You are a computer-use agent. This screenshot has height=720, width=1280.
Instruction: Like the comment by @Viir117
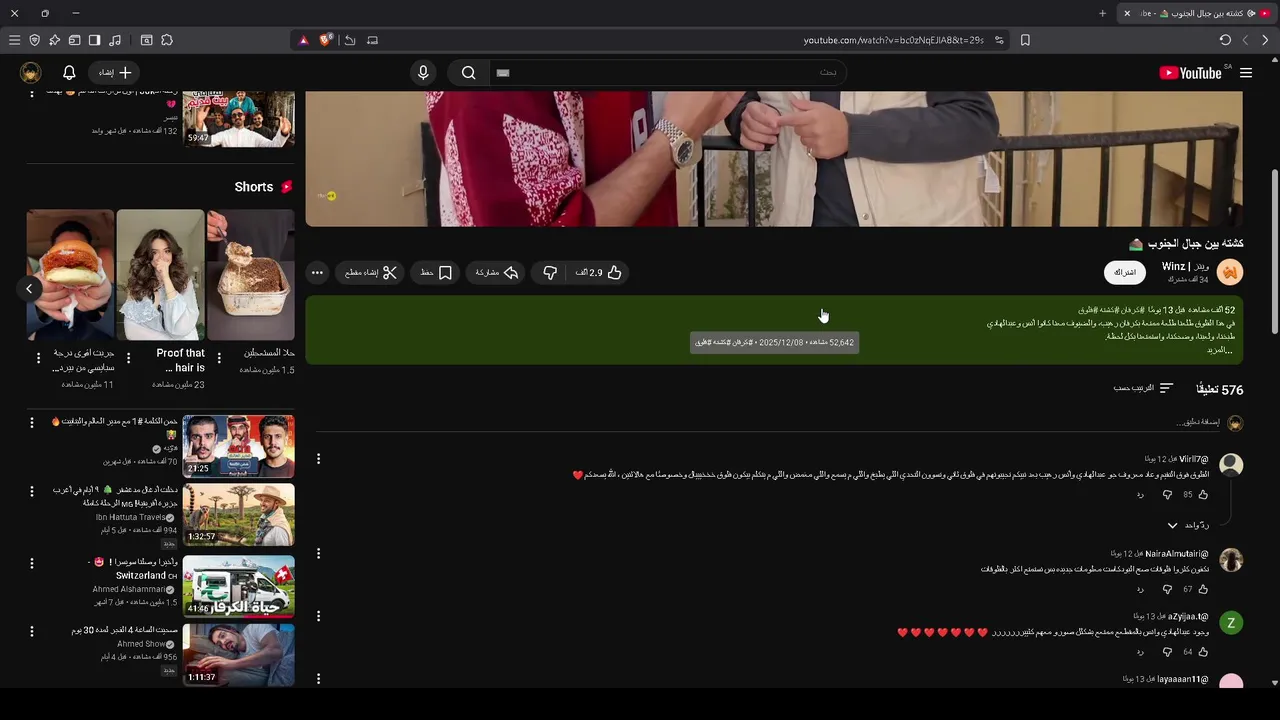pos(1203,495)
